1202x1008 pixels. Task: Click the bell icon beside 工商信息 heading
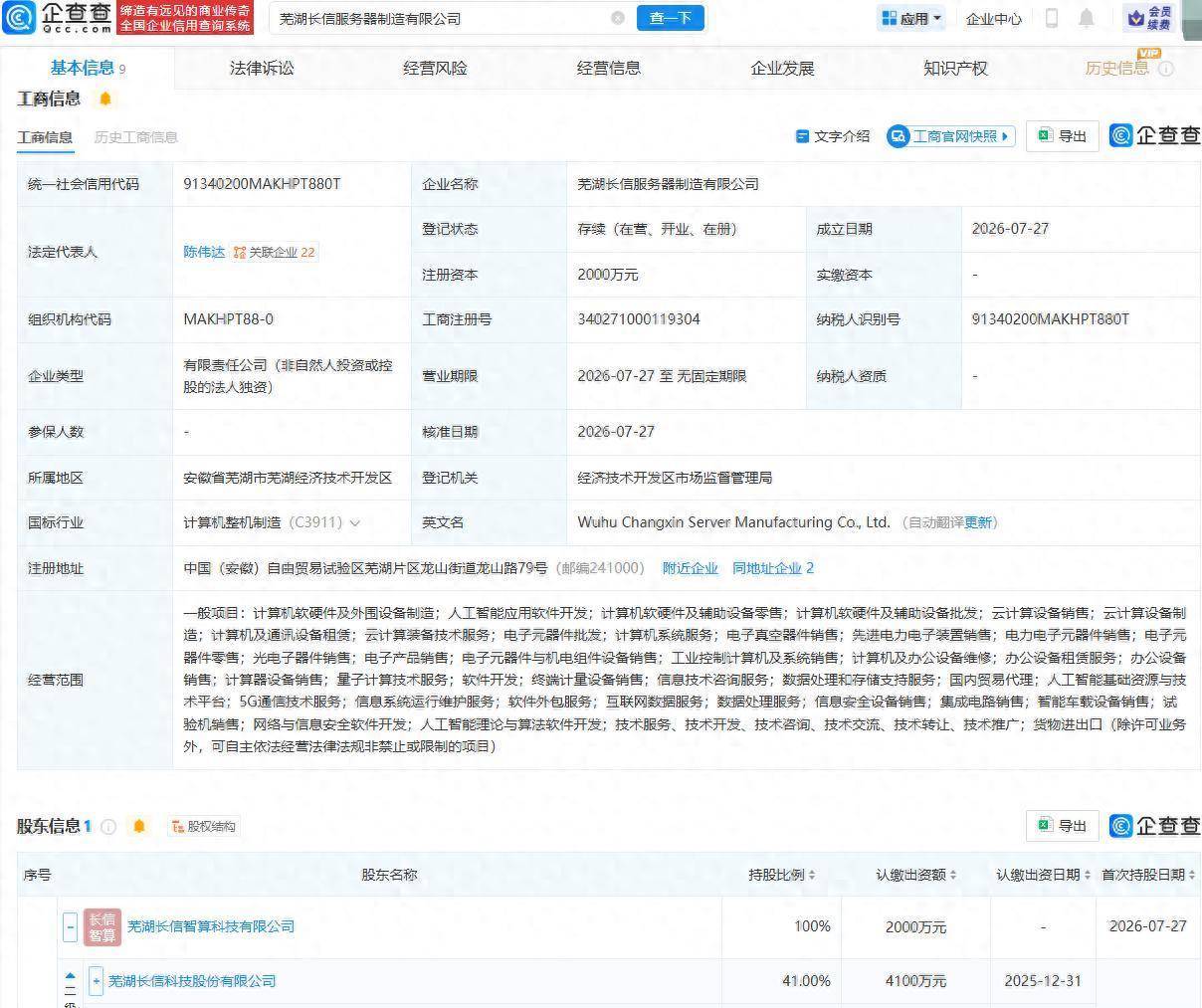click(x=105, y=99)
